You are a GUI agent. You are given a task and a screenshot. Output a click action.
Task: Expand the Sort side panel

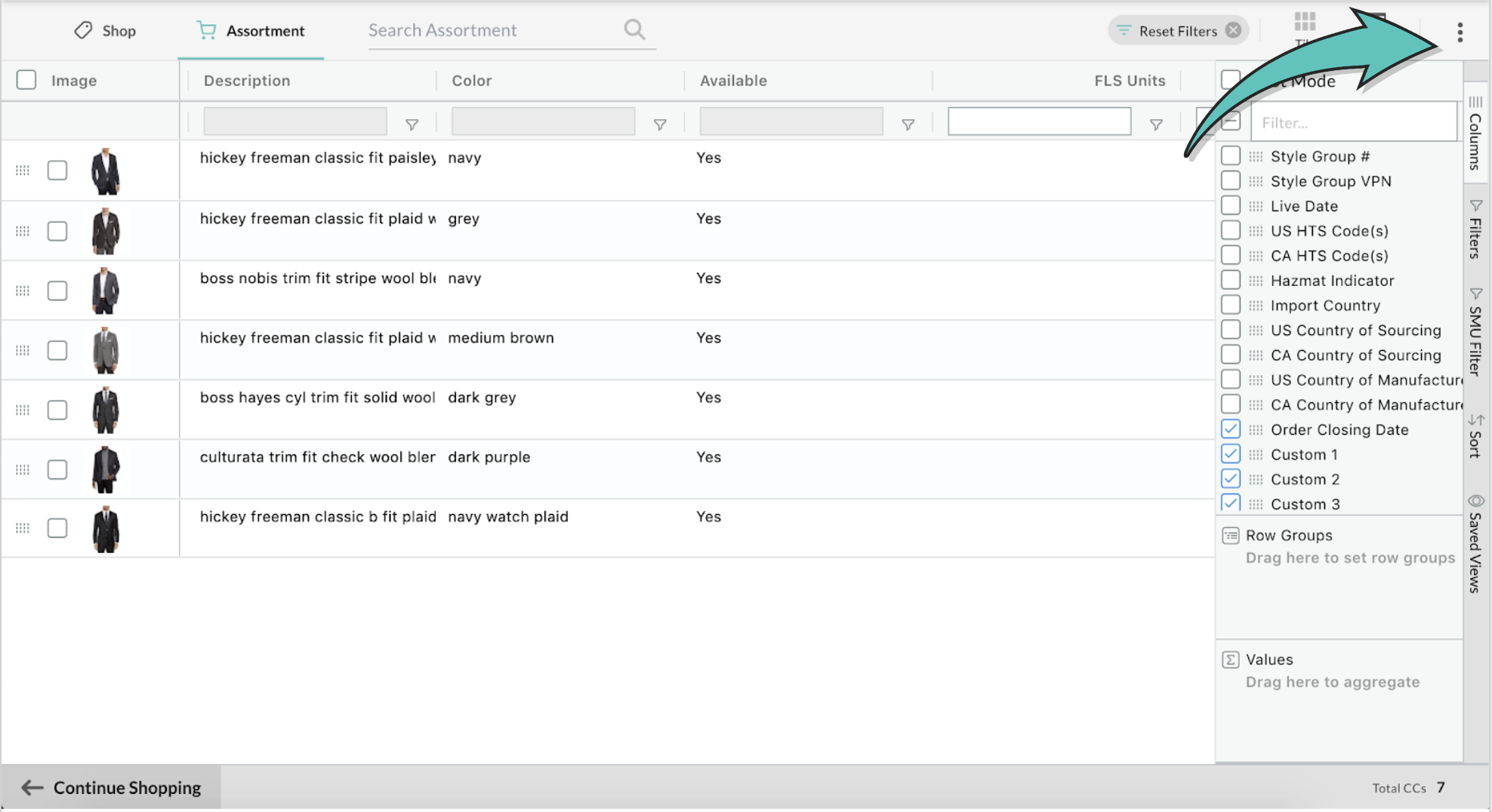pyautogui.click(x=1475, y=436)
